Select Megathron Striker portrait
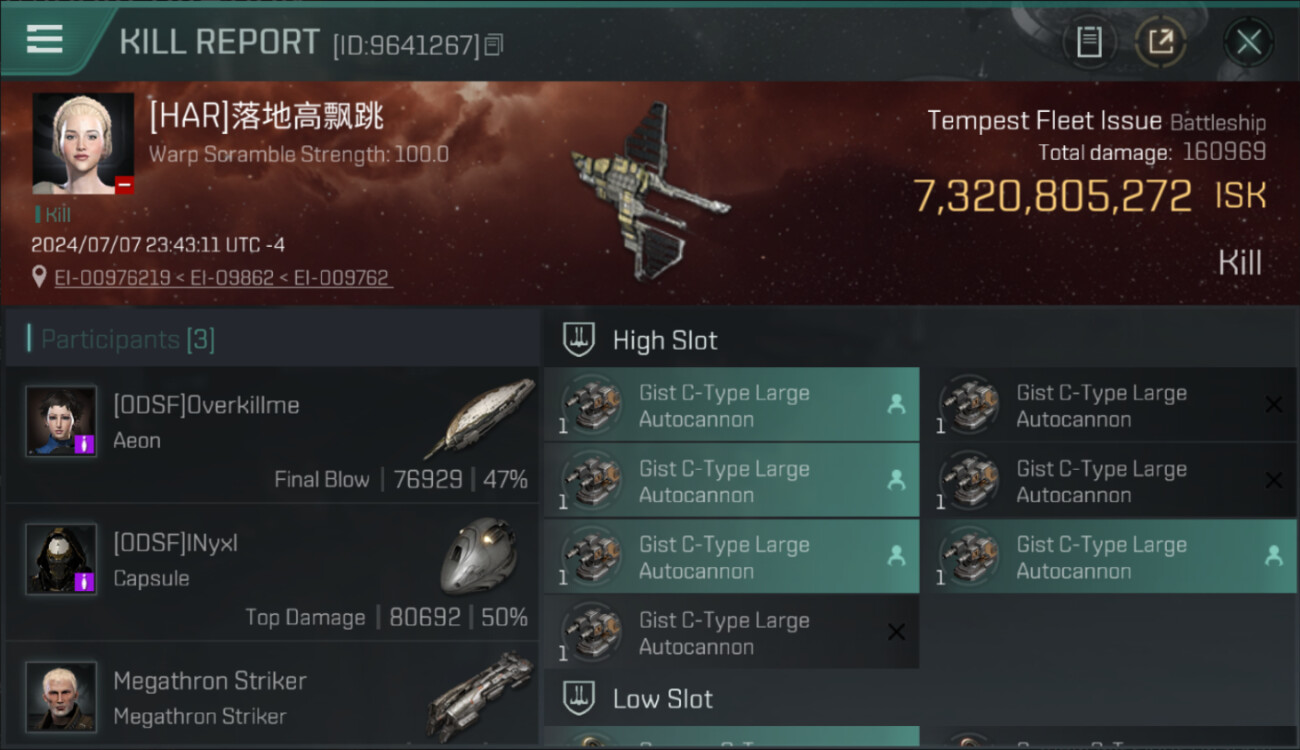The height and width of the screenshot is (750, 1300). 61,696
